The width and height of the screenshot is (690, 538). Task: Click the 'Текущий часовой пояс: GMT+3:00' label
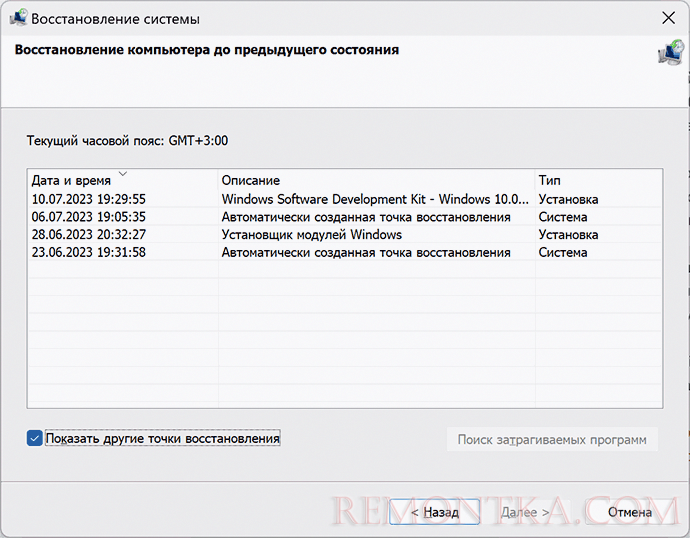127,141
